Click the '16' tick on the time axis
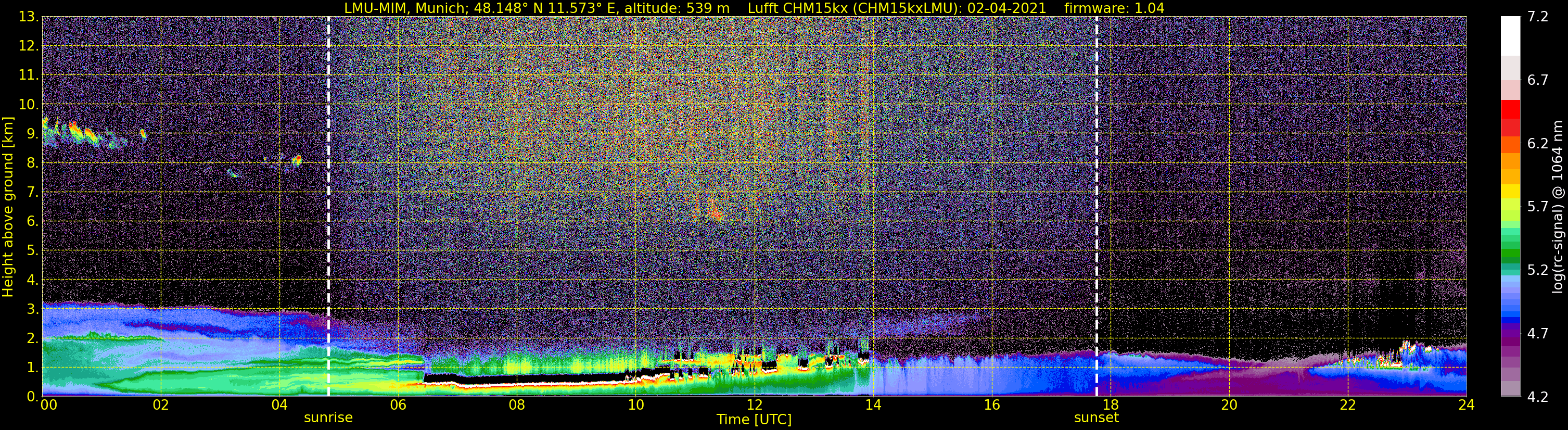The image size is (1568, 430). (991, 406)
